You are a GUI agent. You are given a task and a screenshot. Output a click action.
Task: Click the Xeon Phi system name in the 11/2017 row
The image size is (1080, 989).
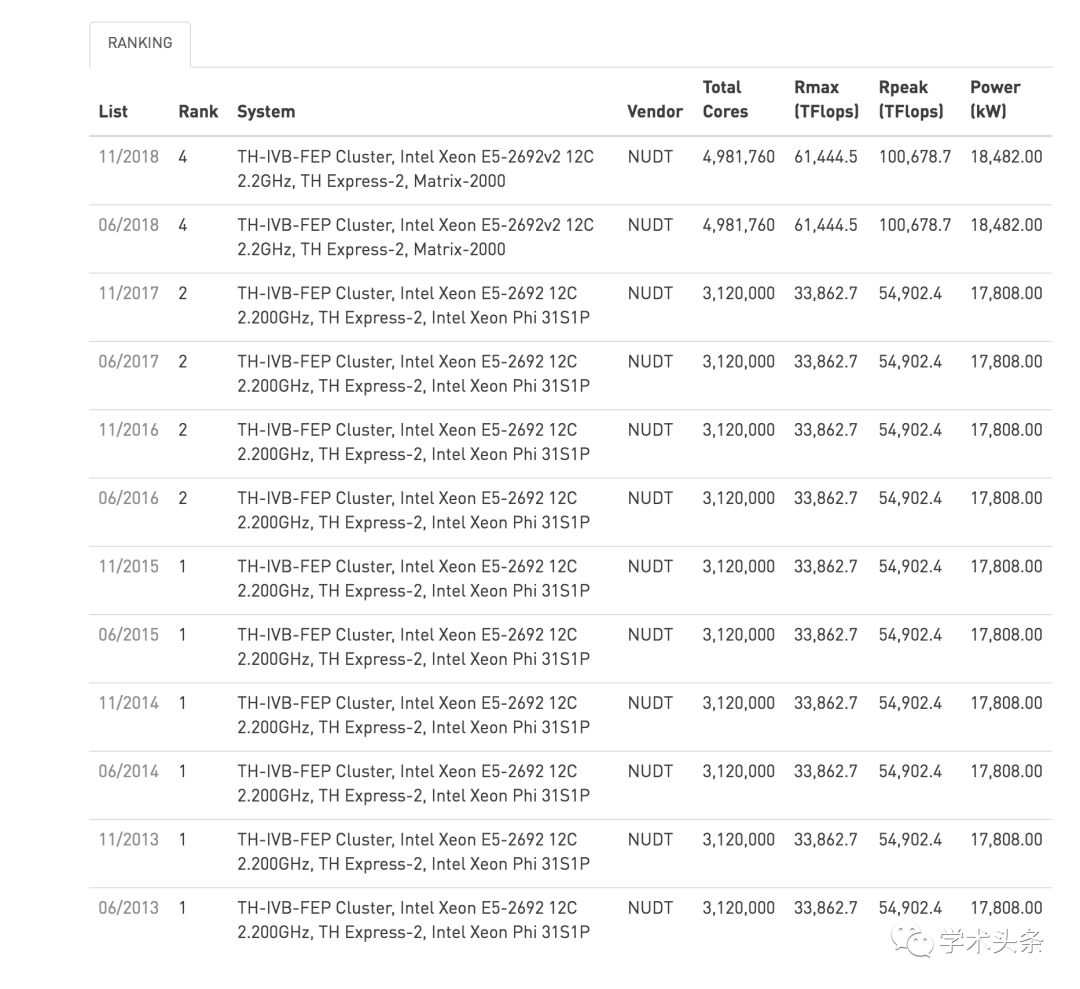[413, 305]
